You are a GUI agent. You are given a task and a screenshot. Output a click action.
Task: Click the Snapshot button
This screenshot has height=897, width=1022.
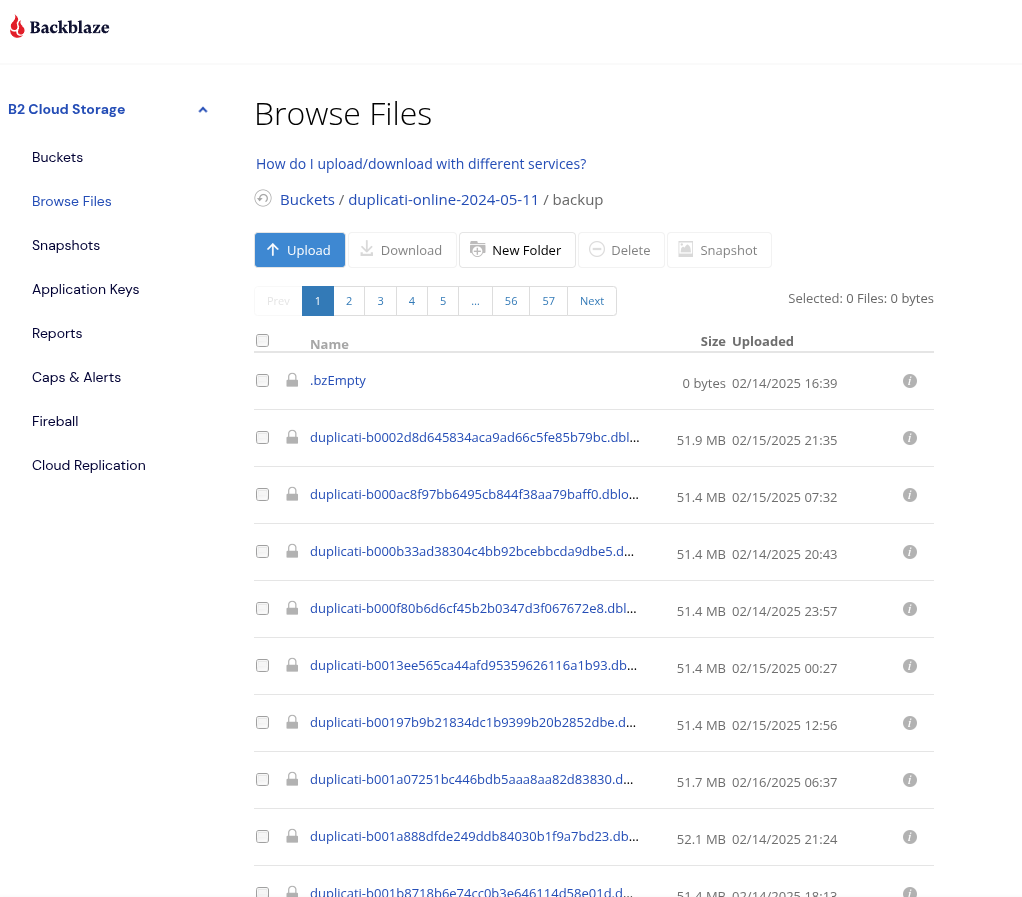(x=720, y=250)
